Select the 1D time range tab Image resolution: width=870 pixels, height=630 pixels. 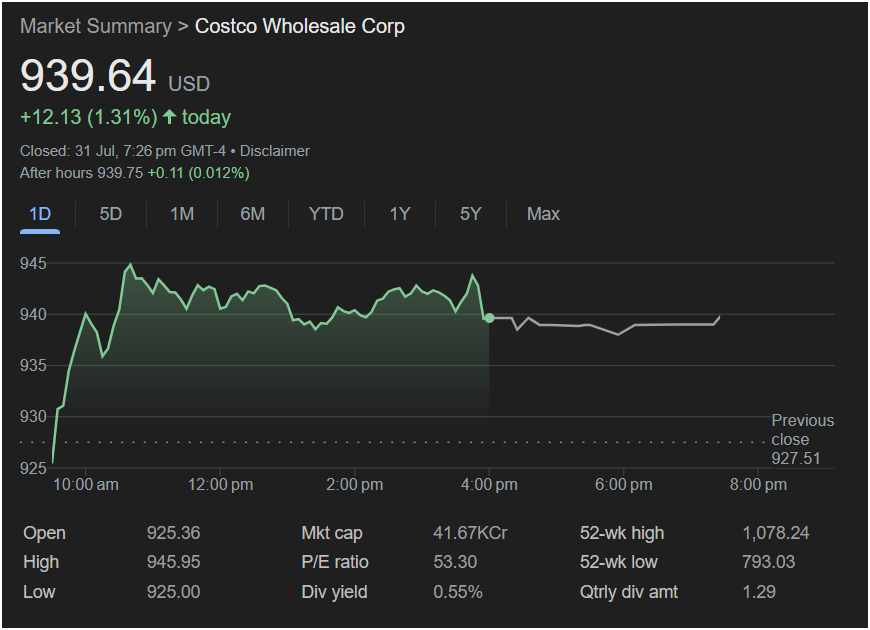click(x=40, y=214)
